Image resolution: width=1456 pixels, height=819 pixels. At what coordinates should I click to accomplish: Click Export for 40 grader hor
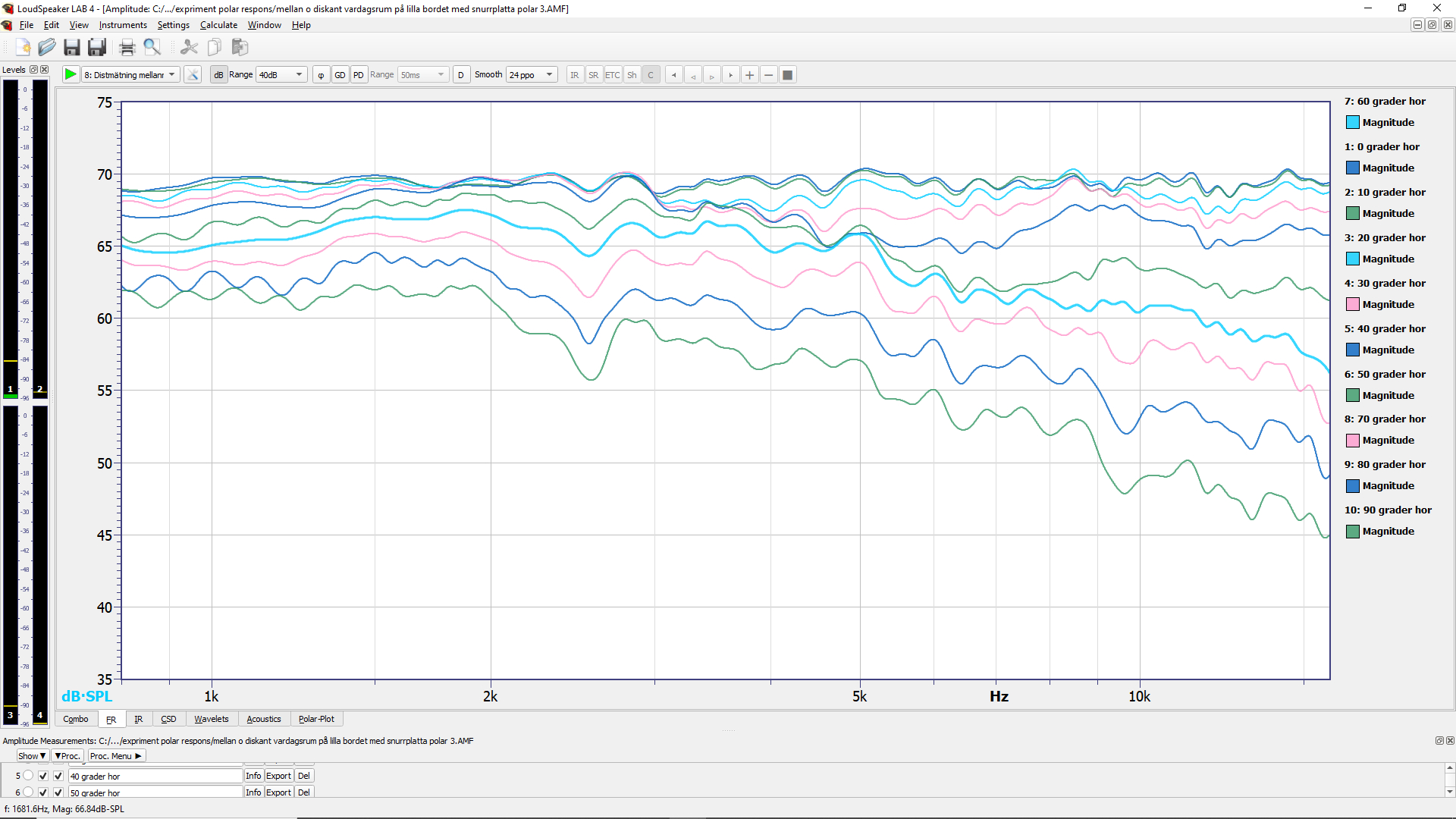coord(278,776)
